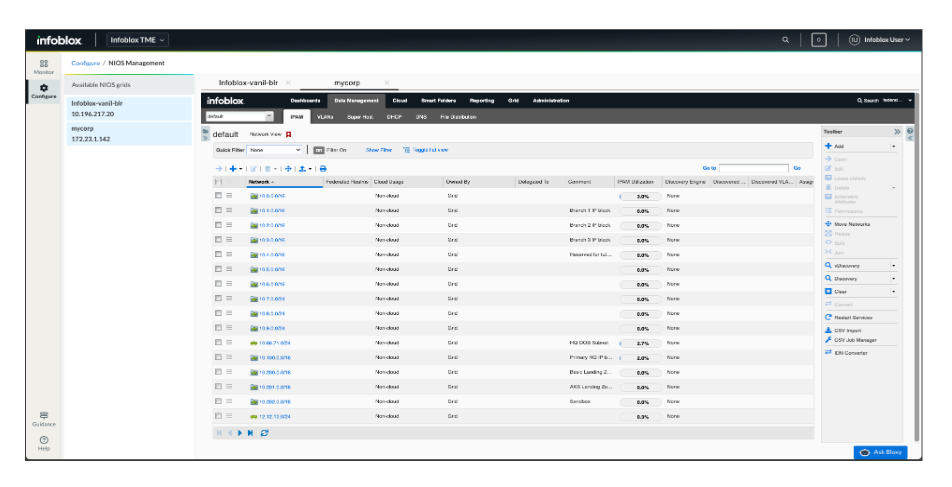Click the search magnifier in the top bar

pyautogui.click(x=785, y=40)
